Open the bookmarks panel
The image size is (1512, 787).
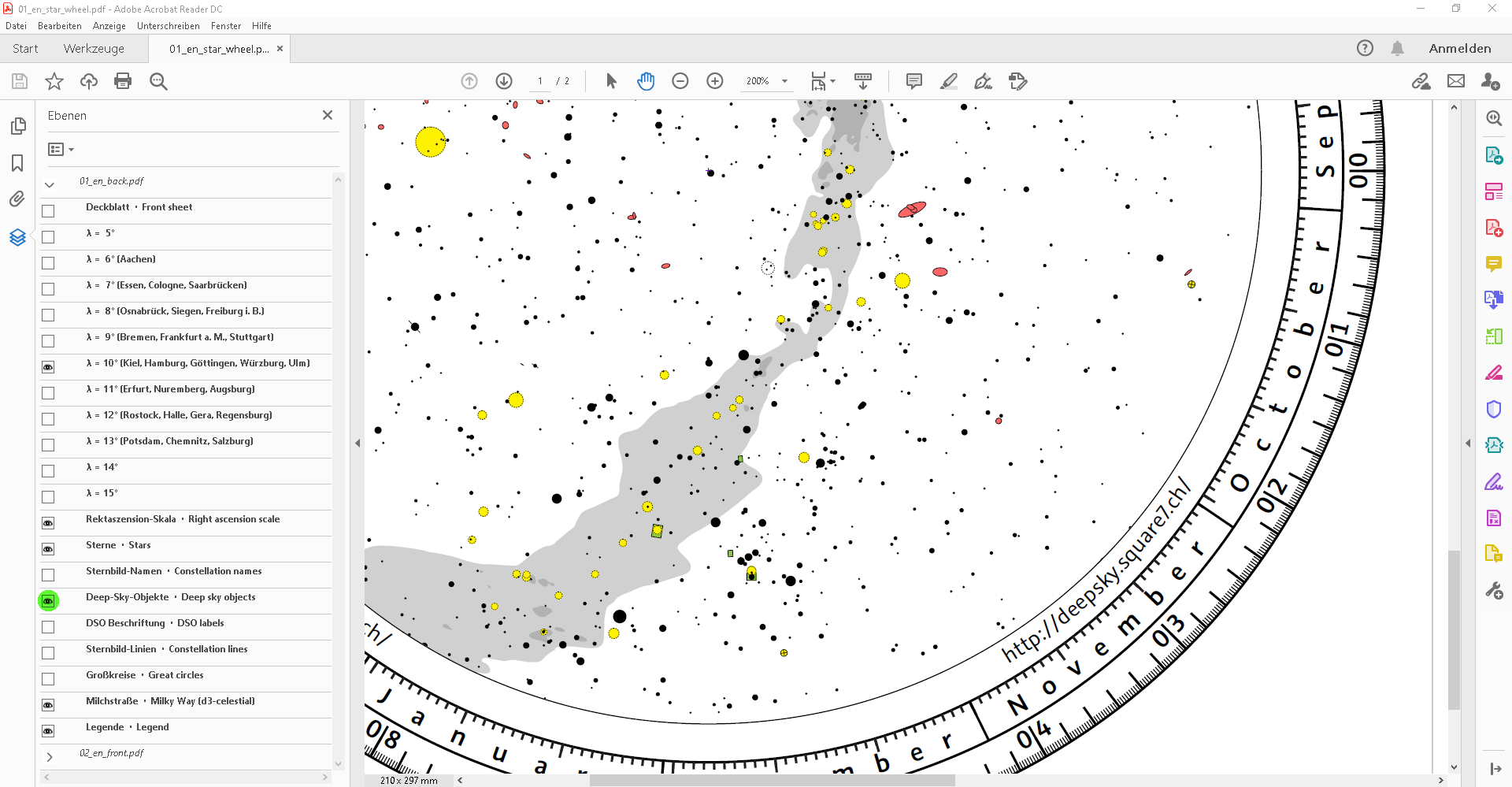pos(17,163)
